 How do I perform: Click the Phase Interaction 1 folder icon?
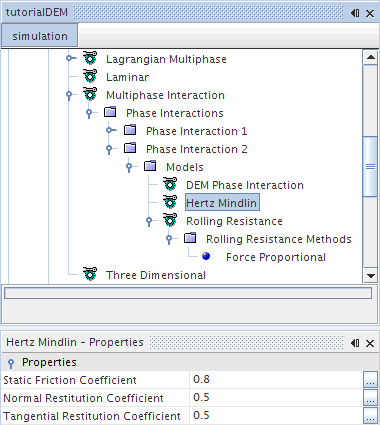pyautogui.click(x=130, y=130)
